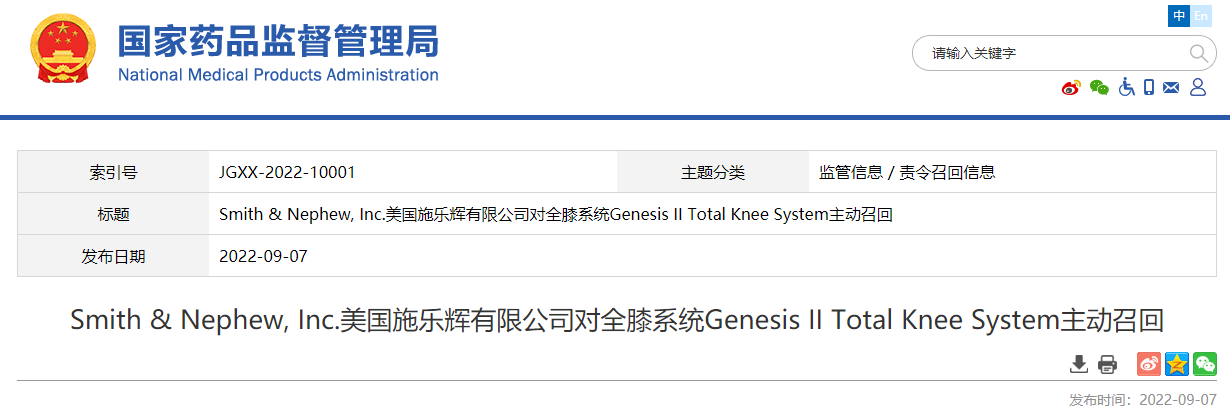The width and height of the screenshot is (1230, 411).
Task: Open the header Weibo icon
Action: [x=1071, y=88]
